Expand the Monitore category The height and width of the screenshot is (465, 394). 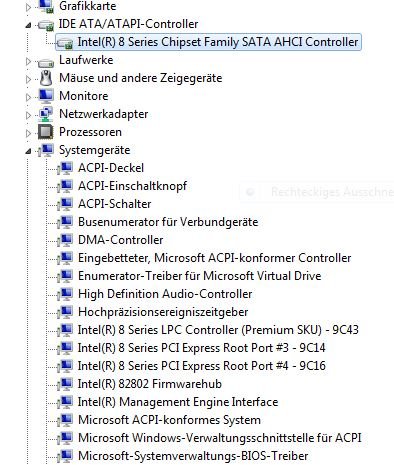pyautogui.click(x=28, y=97)
